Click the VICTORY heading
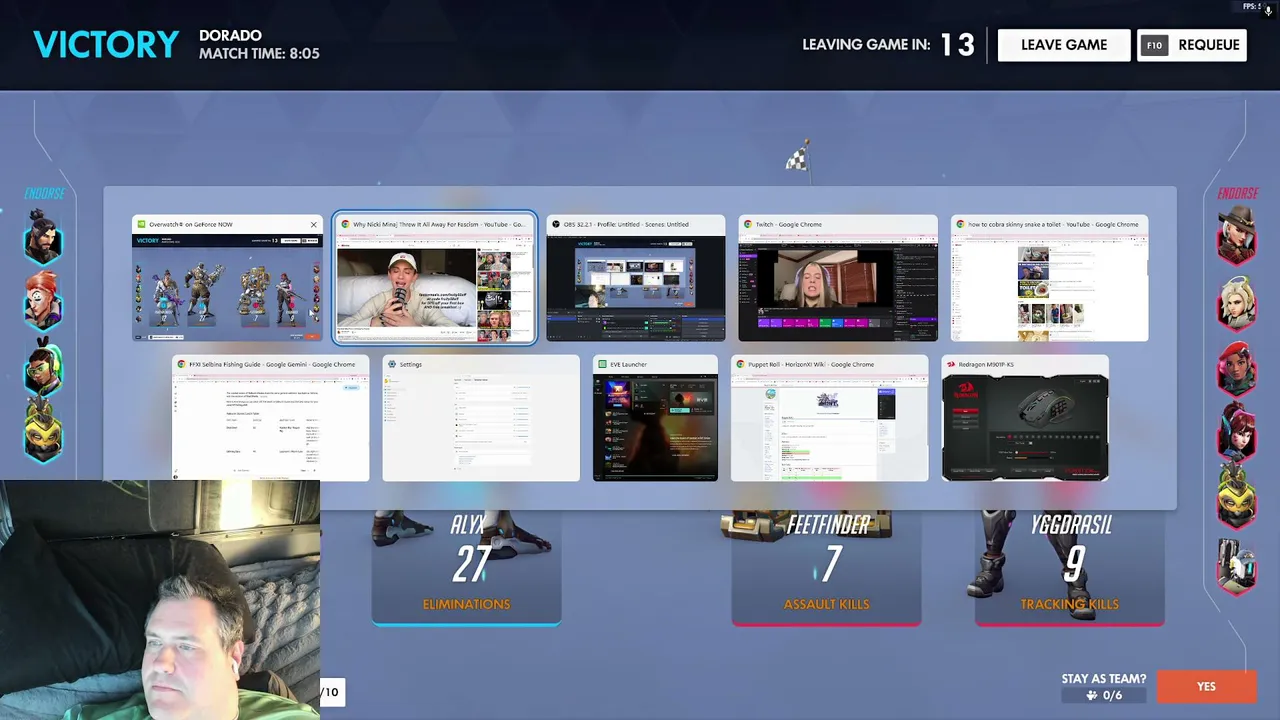1280x720 pixels. (106, 45)
